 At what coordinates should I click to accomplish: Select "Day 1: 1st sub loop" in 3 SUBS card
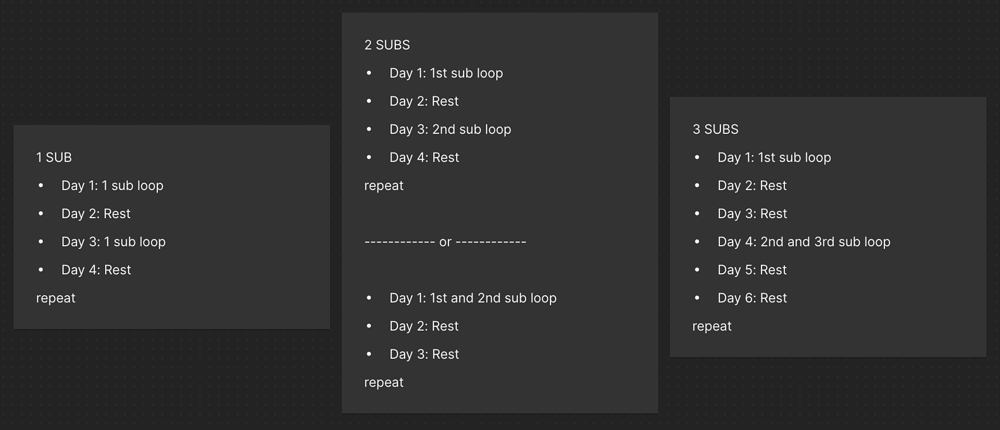tap(774, 158)
